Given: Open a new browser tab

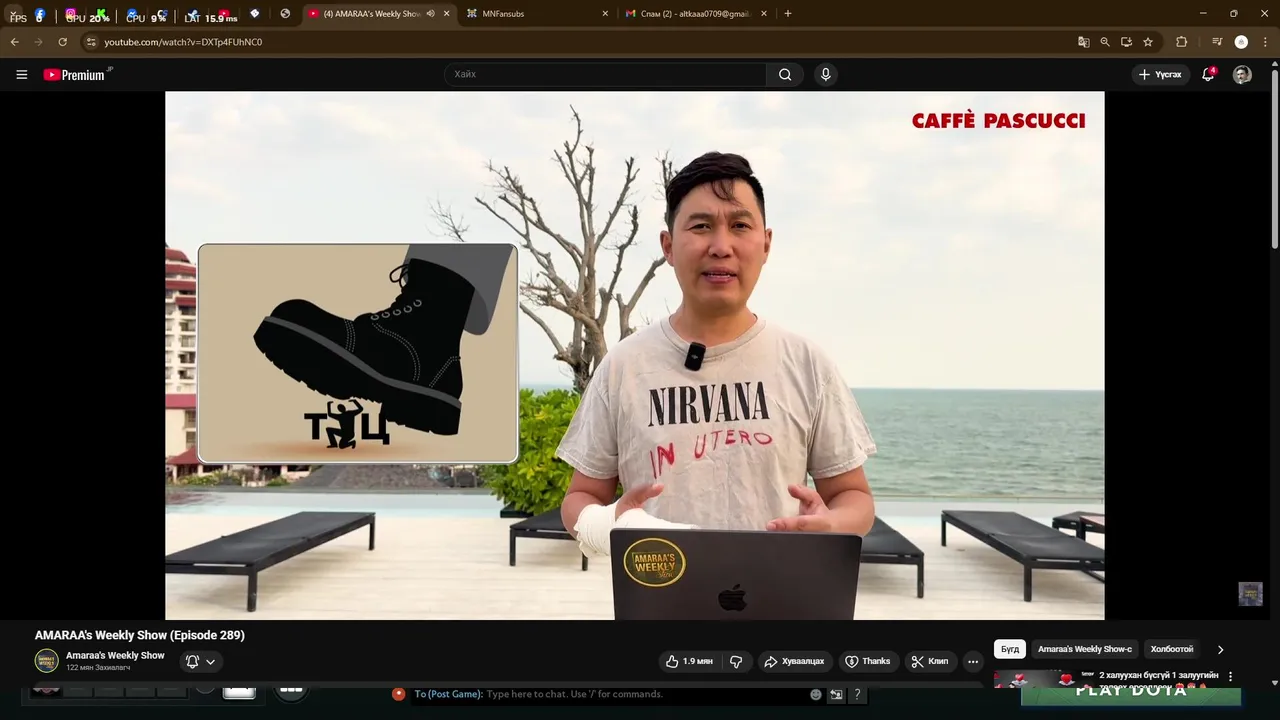Looking at the screenshot, I should click(x=788, y=14).
